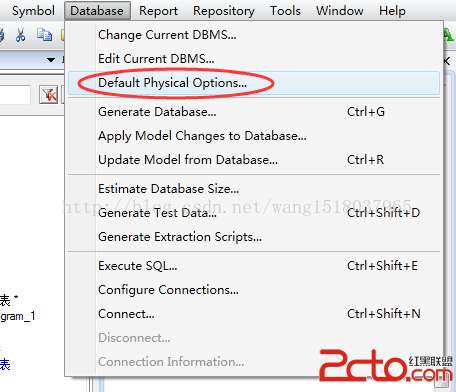Image resolution: width=456 pixels, height=392 pixels.
Task: Open Execute SQL... dialog
Action: click(254, 266)
